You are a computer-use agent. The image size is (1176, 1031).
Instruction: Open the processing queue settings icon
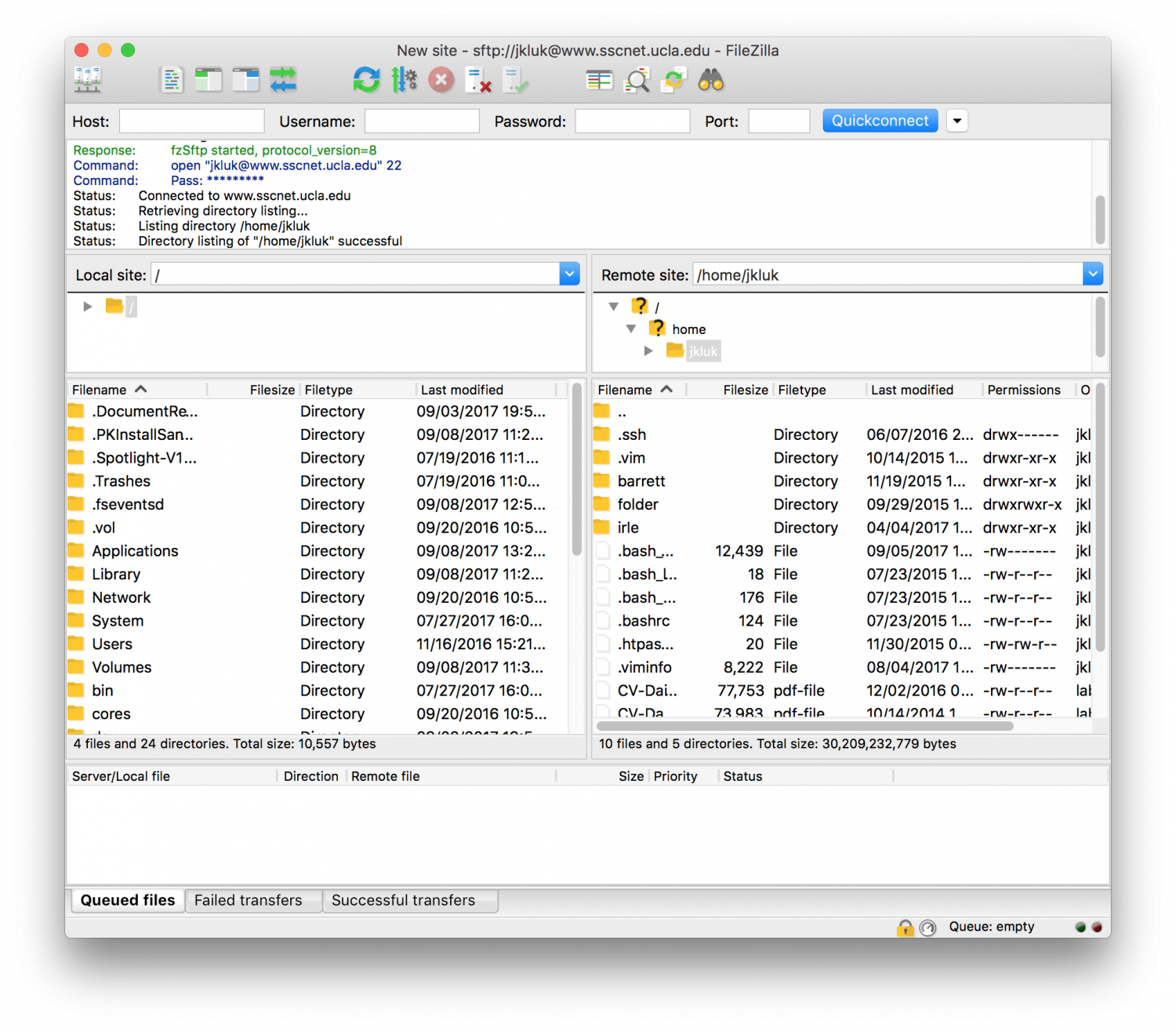tap(405, 79)
